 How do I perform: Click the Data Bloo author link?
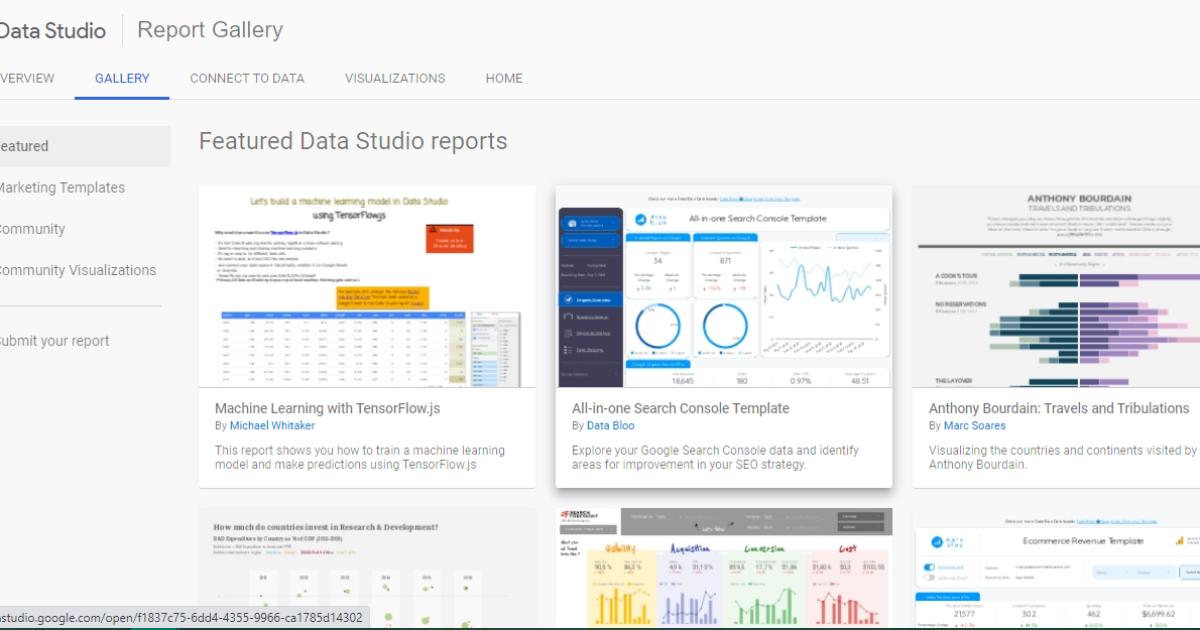coord(612,425)
